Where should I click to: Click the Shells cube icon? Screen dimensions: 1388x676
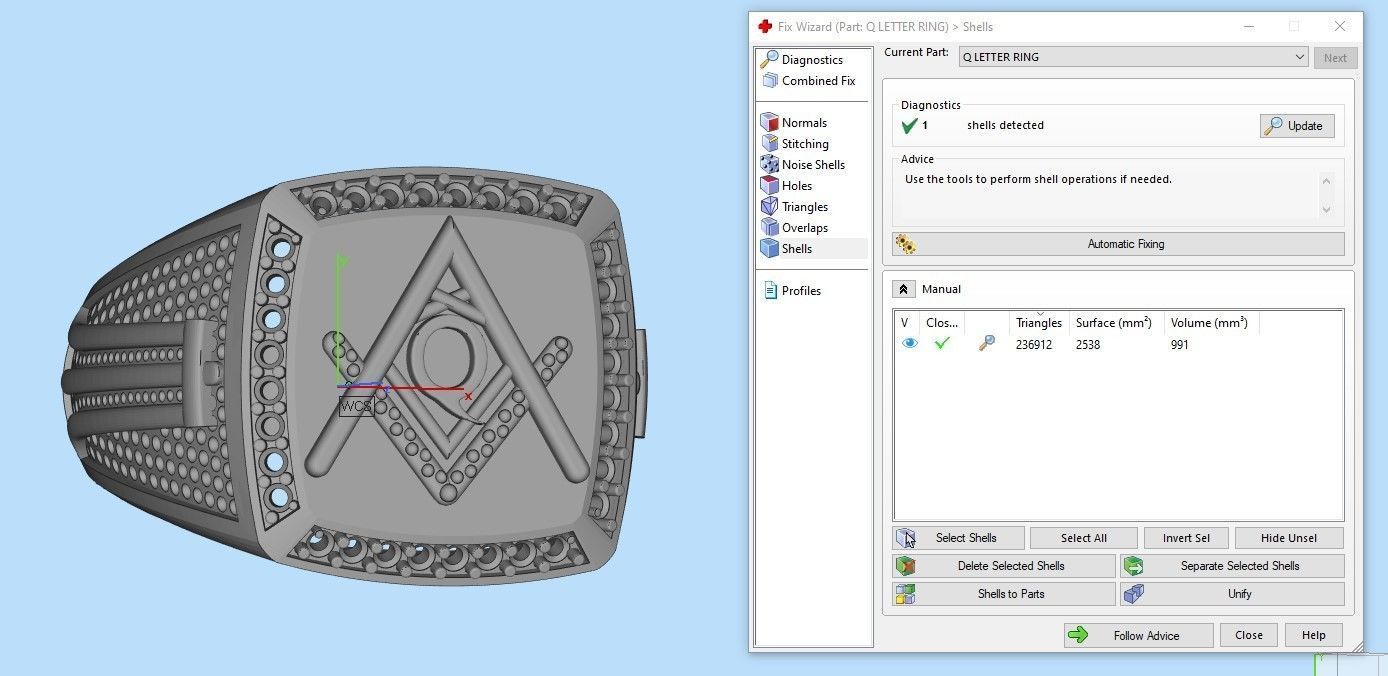(x=769, y=248)
